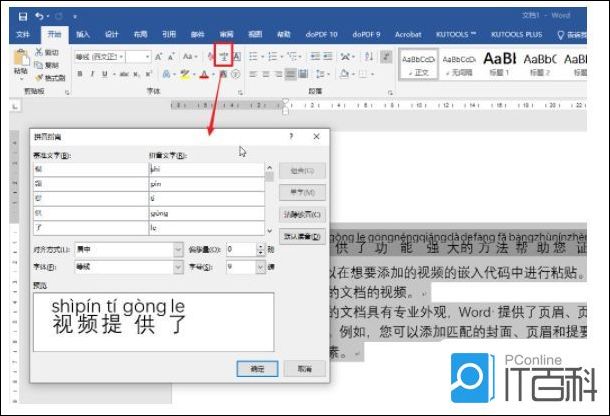Switch to the Insert ribbon tab

tap(83, 35)
